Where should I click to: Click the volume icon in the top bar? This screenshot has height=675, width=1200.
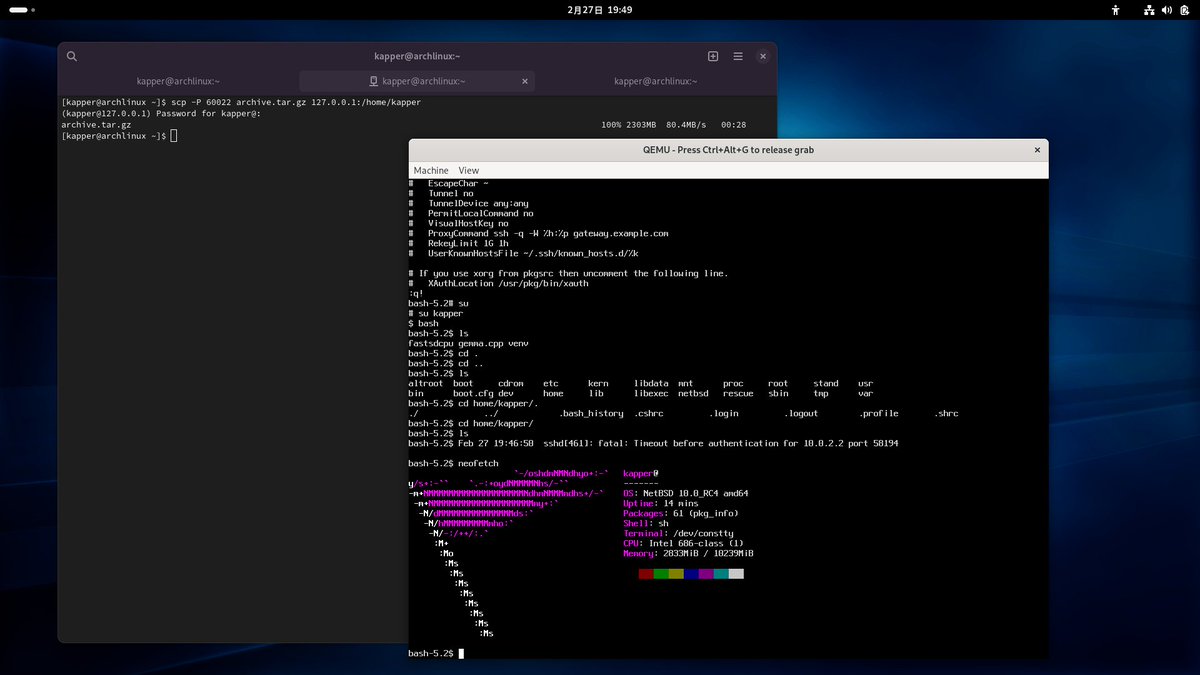point(1166,10)
